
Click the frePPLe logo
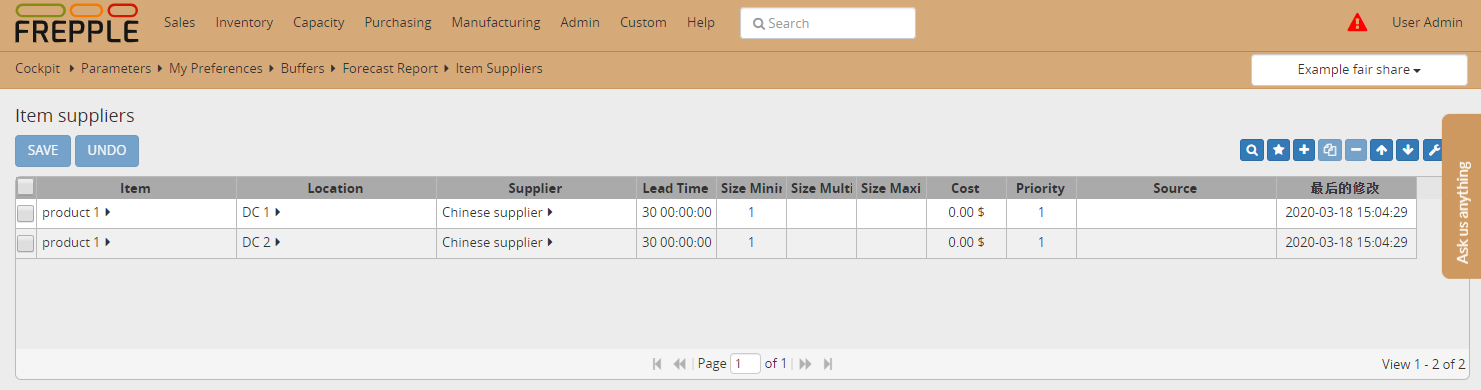pos(77,24)
